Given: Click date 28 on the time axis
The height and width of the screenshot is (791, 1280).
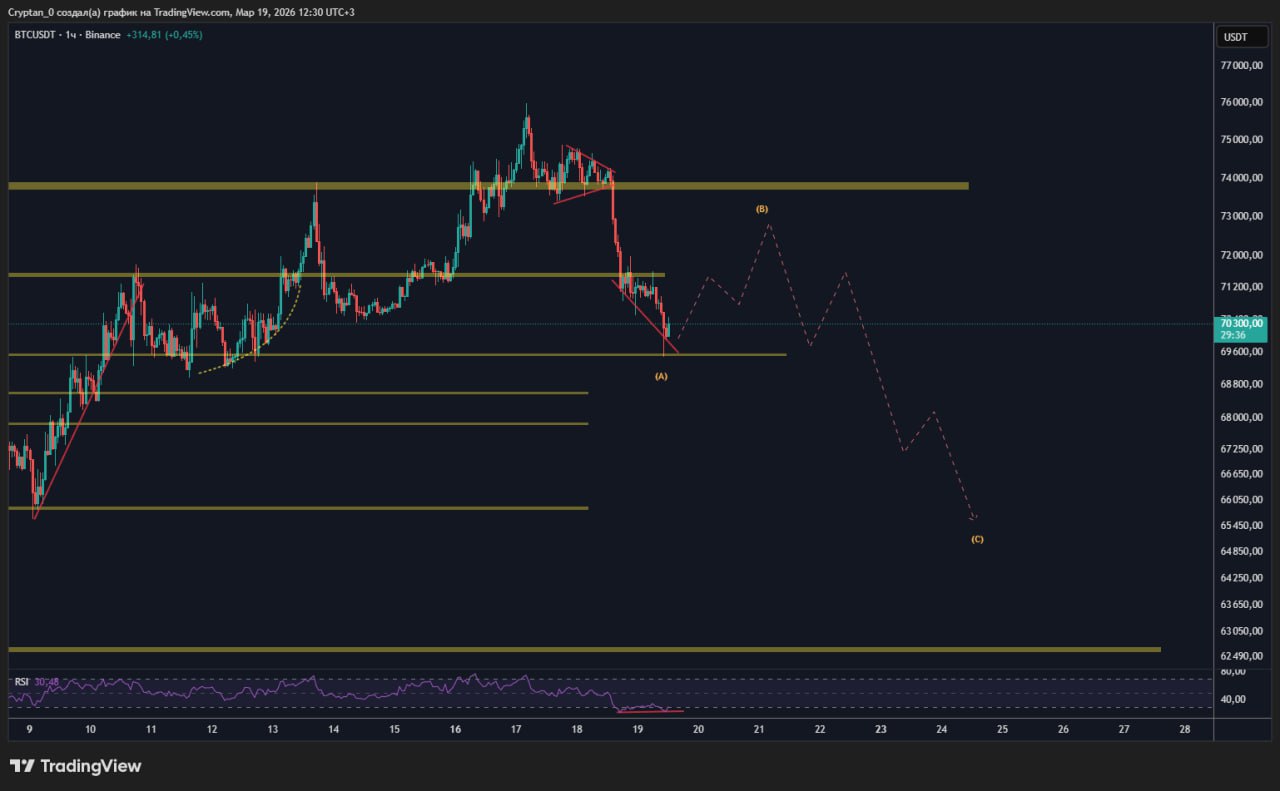Looking at the screenshot, I should (1184, 729).
